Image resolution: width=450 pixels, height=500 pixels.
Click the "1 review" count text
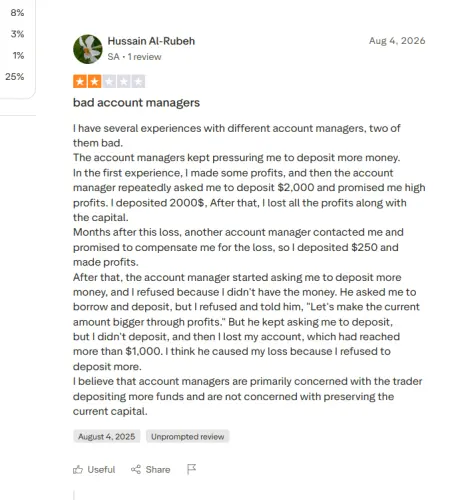point(145,57)
